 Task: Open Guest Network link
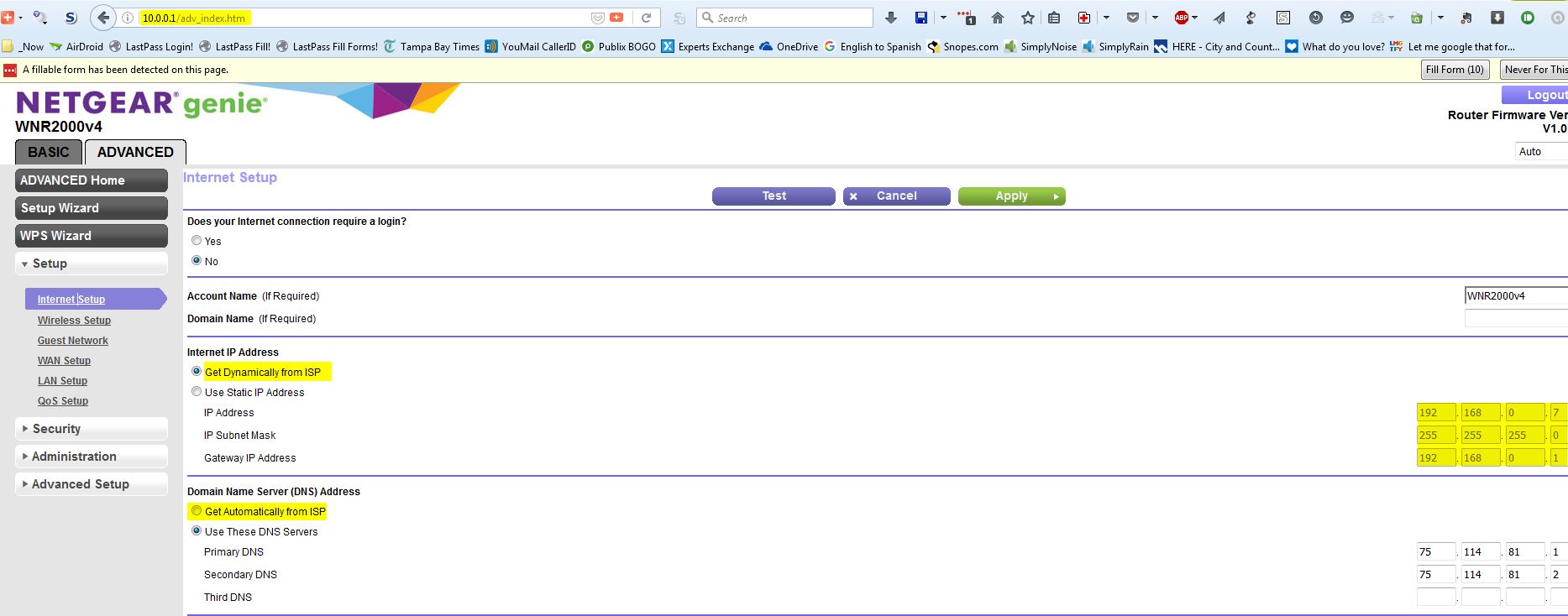[73, 341]
